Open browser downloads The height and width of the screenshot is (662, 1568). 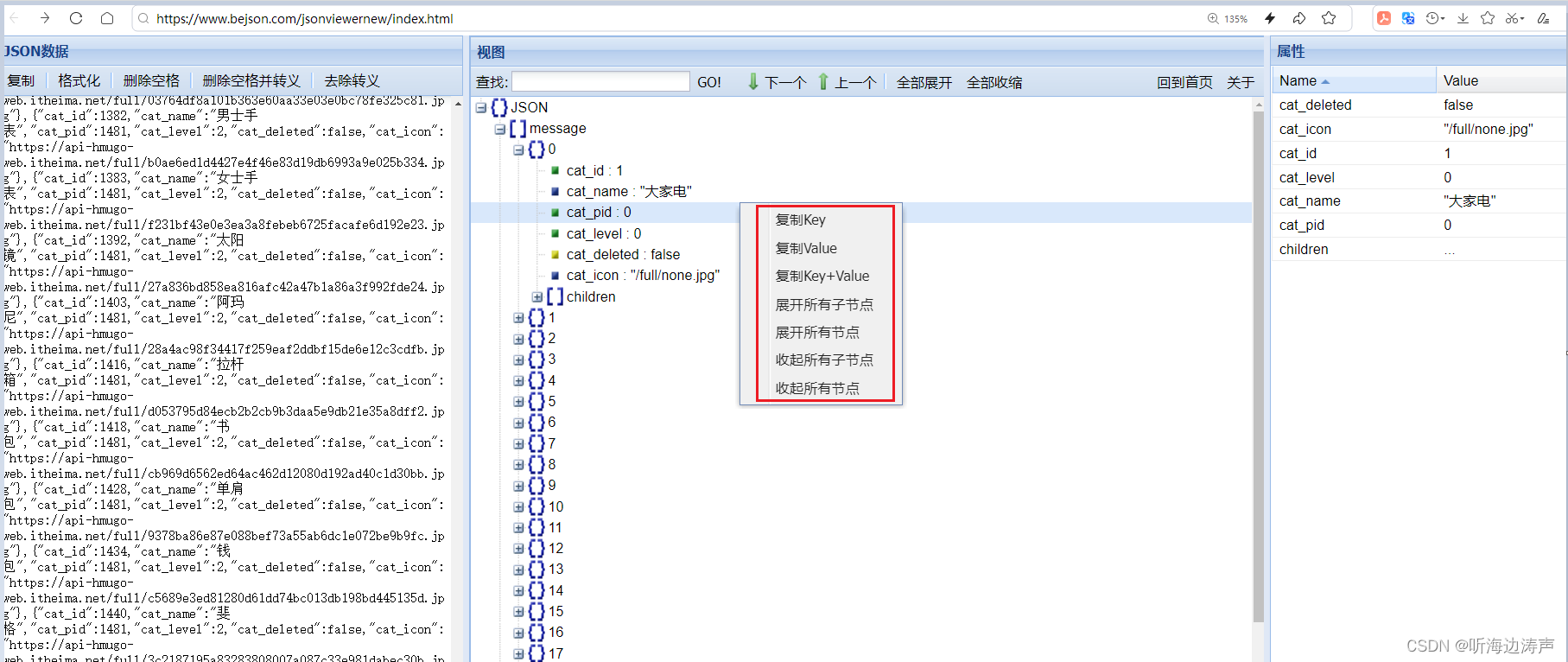tap(1463, 18)
